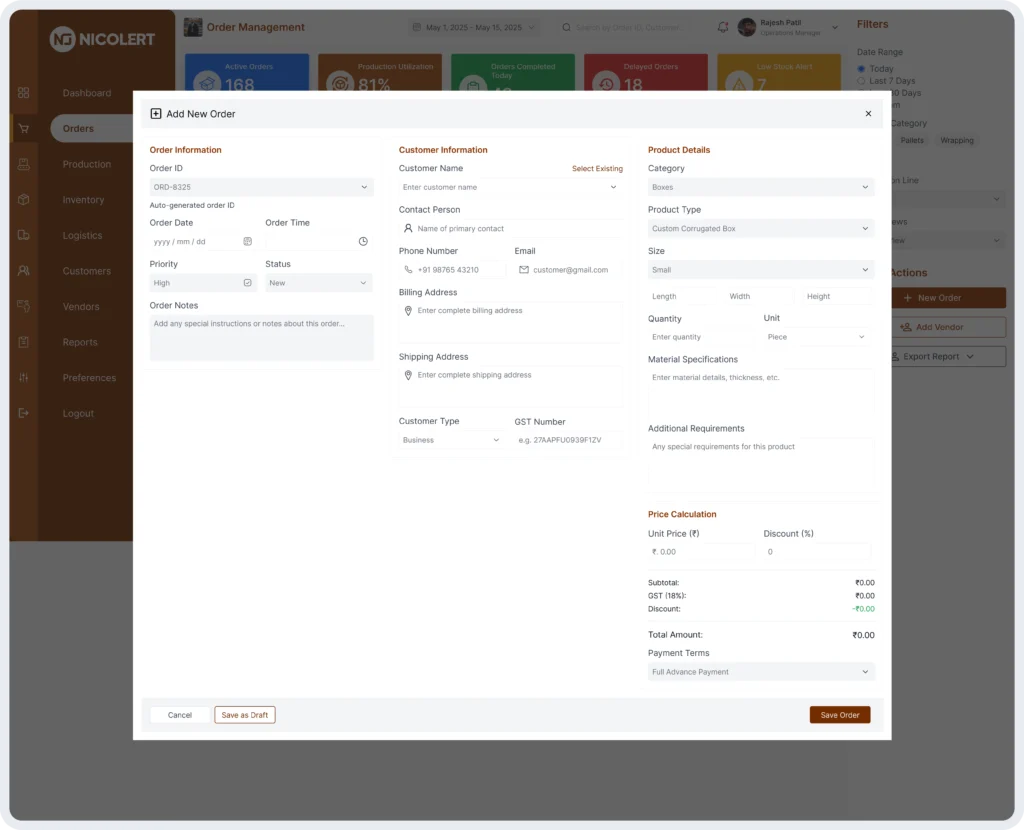Click the Save Order button
The image size is (1024, 830).
click(x=839, y=715)
